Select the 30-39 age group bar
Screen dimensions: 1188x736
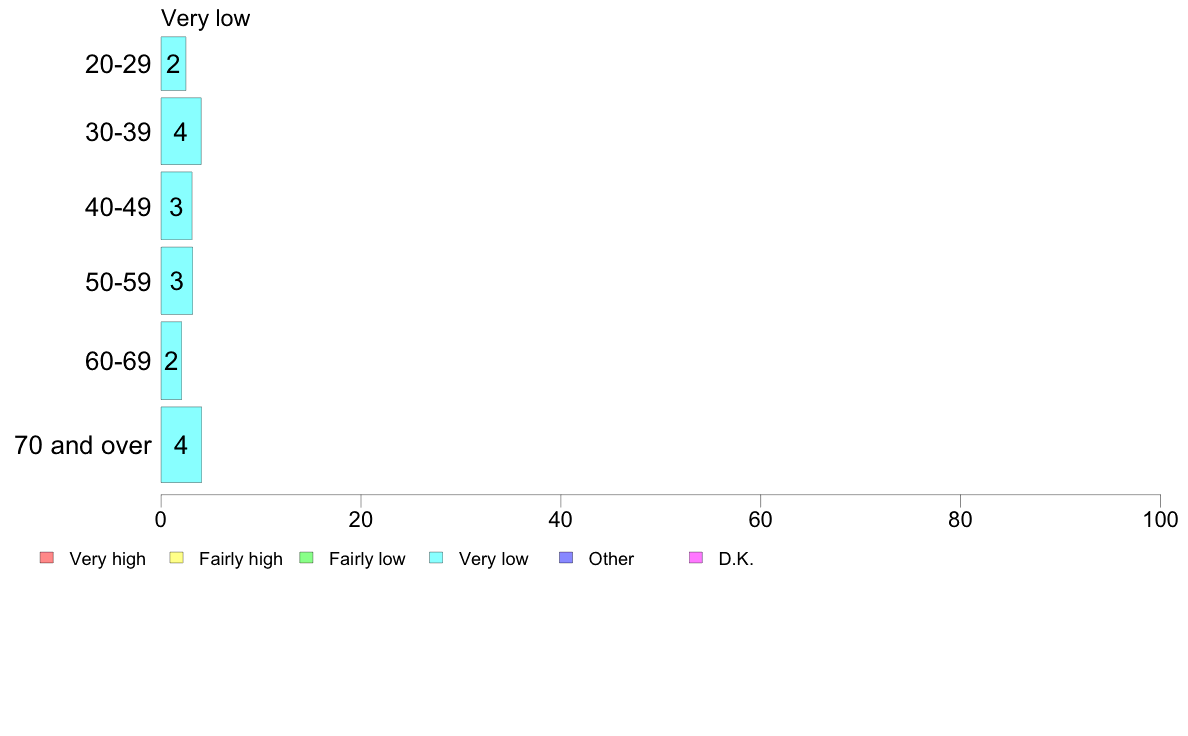coord(181,131)
